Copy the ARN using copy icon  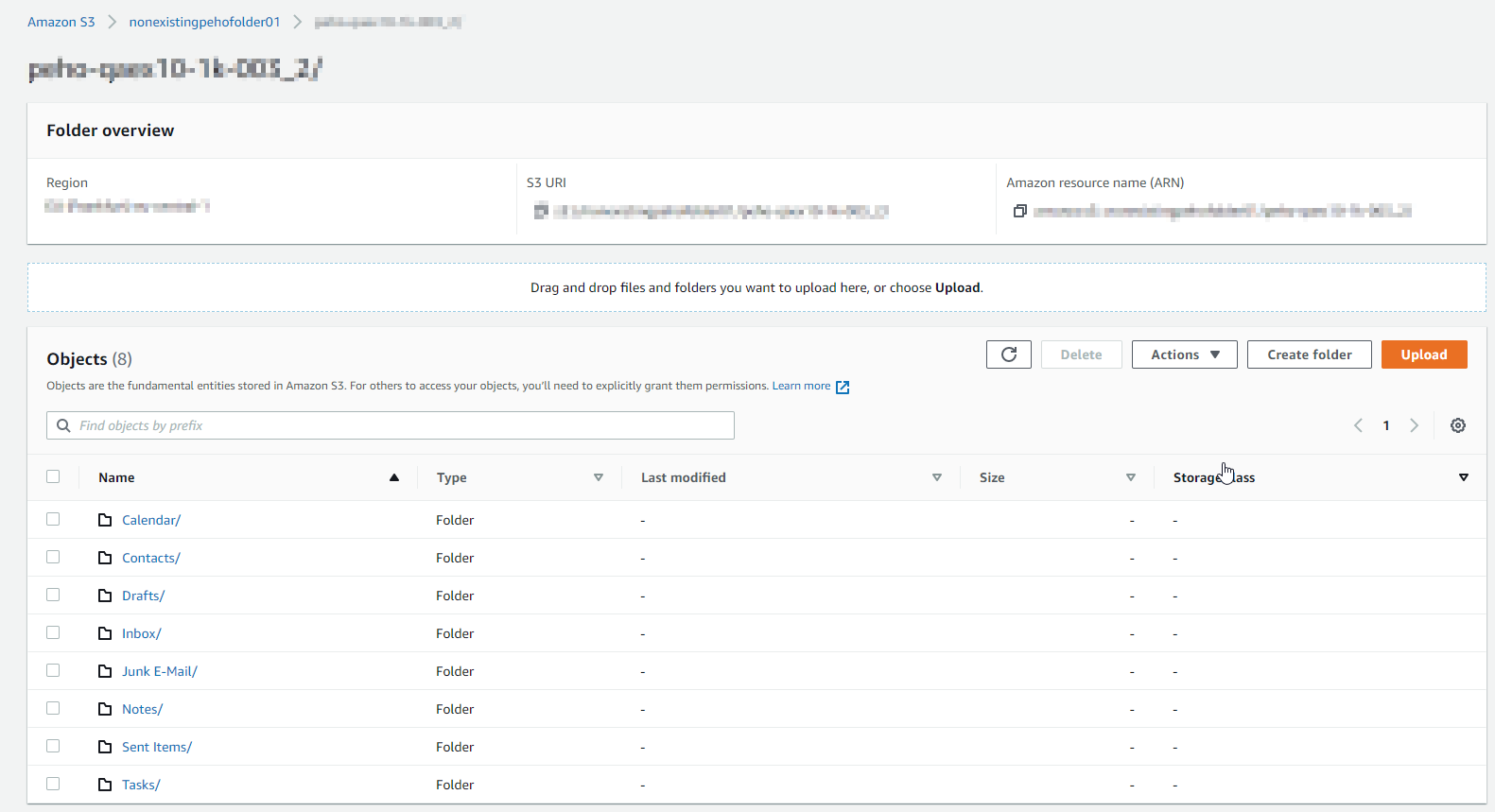[1019, 211]
